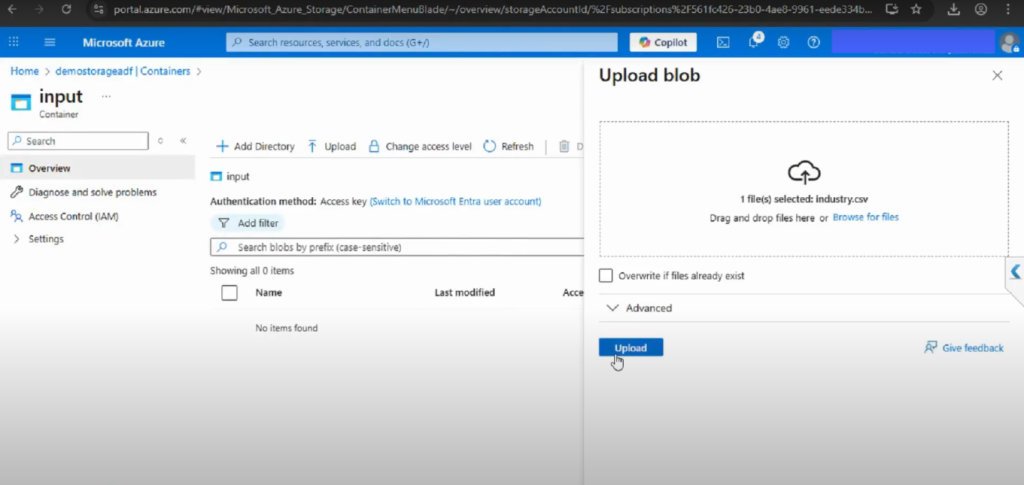
Task: Open Cloud Shell from the top bar
Action: (x=723, y=42)
